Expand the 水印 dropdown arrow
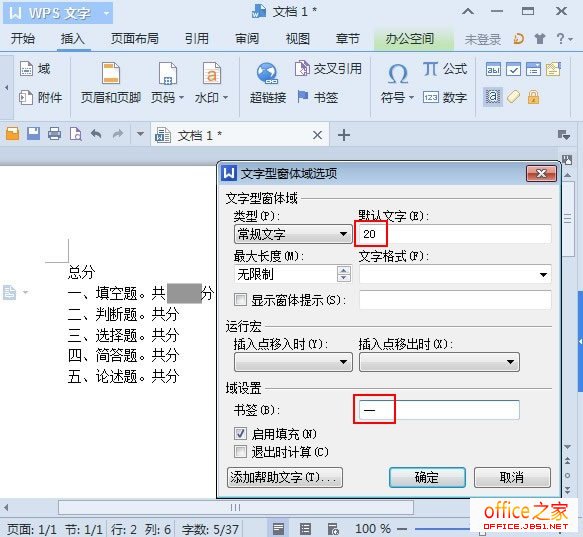 pos(225,98)
